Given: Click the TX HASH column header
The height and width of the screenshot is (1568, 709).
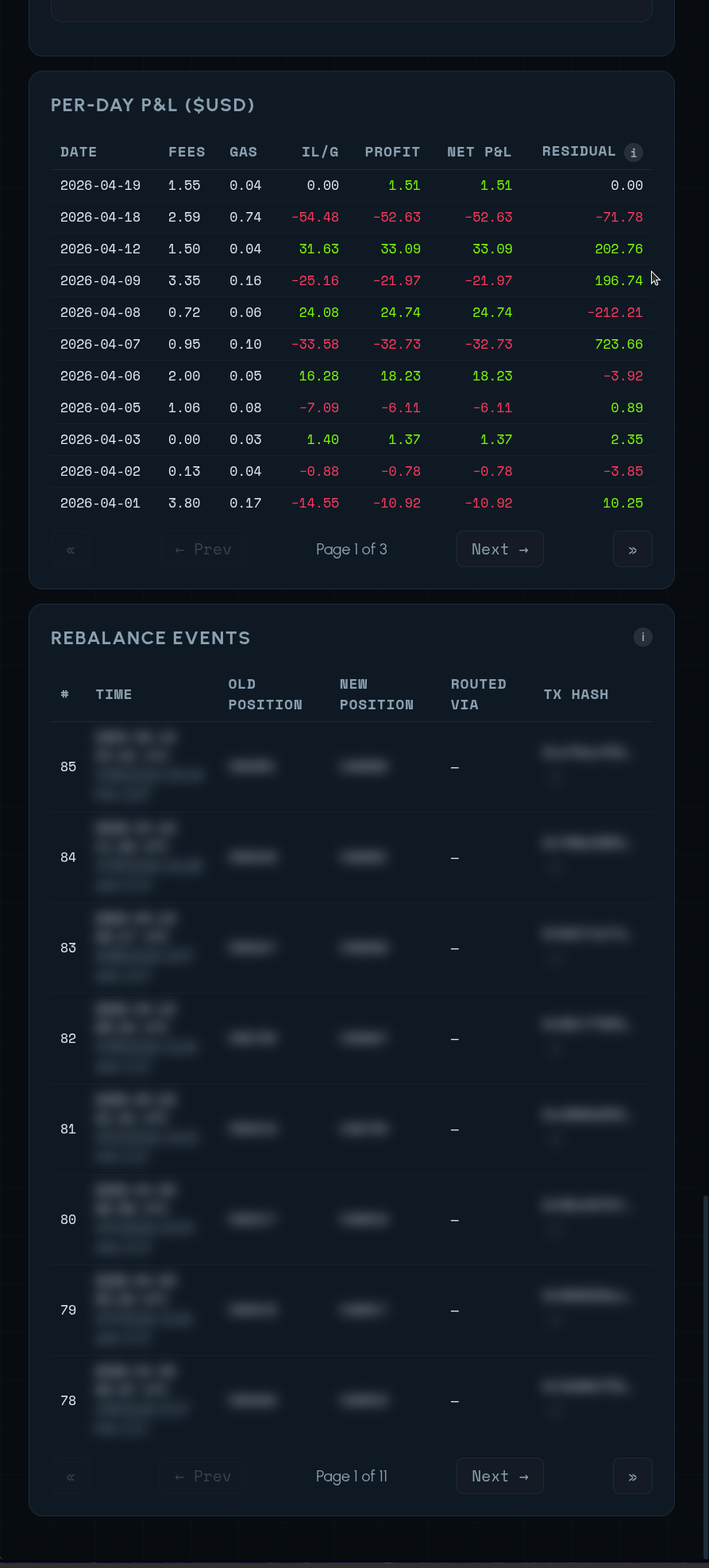Looking at the screenshot, I should 576,694.
